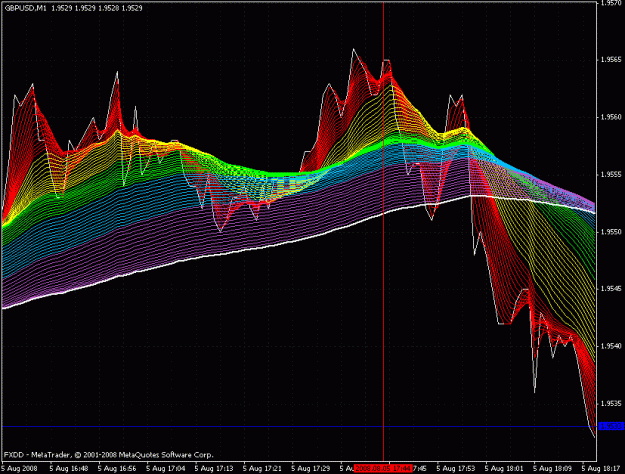The image size is (625, 474).
Task: Click the FXDD - MetaTrader copyright text
Action: click(x=109, y=455)
